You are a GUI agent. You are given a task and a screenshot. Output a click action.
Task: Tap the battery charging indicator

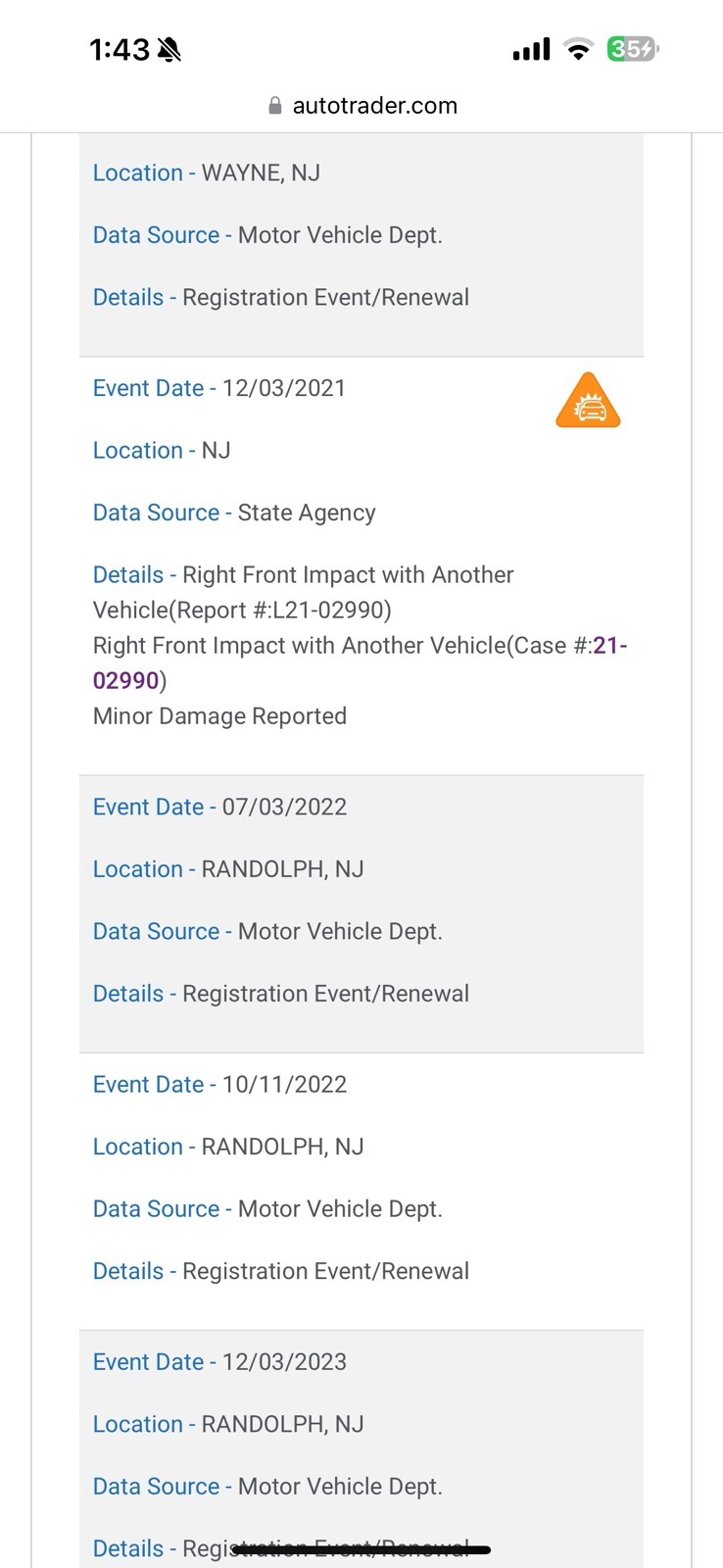click(633, 49)
